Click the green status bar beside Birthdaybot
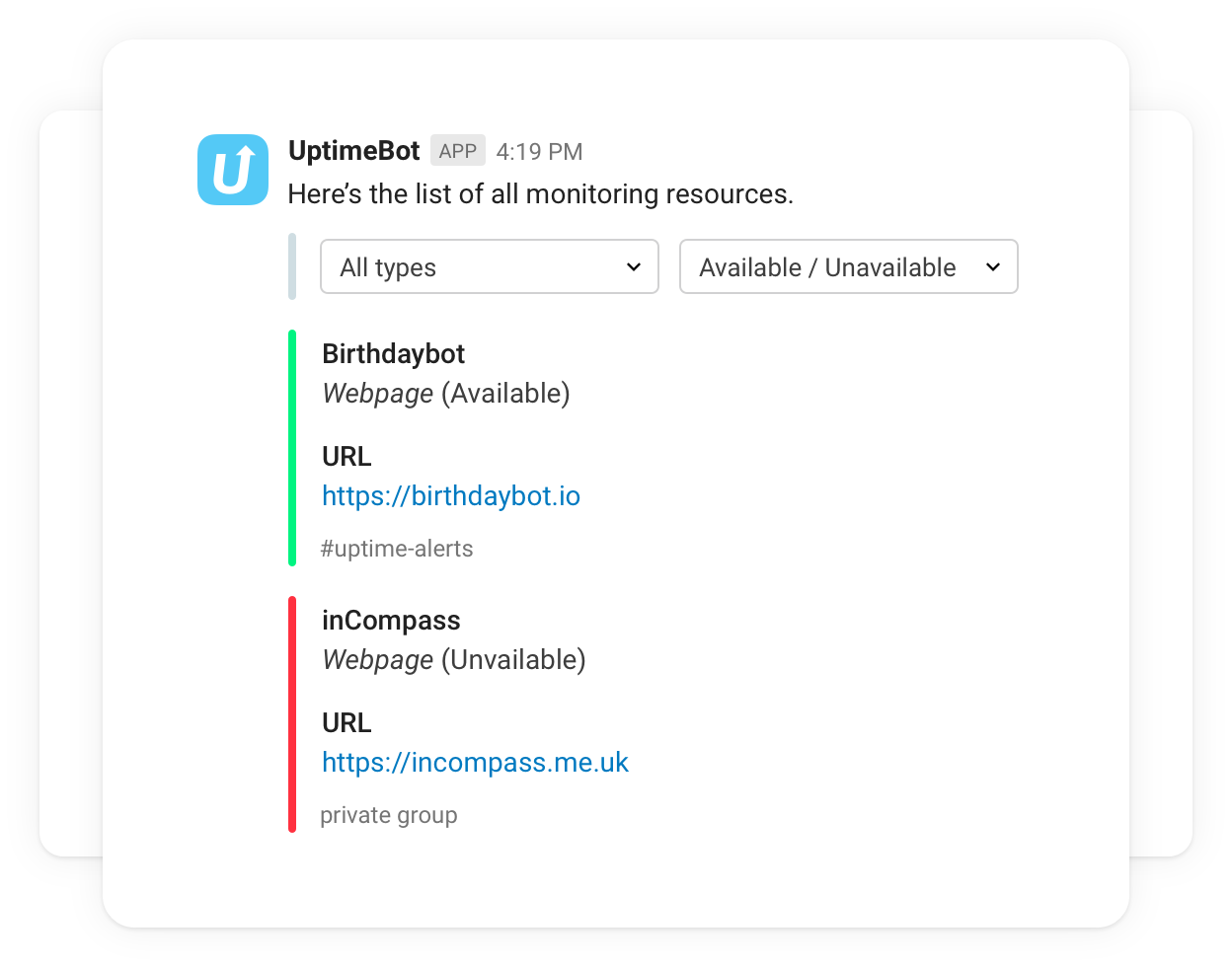 point(292,448)
